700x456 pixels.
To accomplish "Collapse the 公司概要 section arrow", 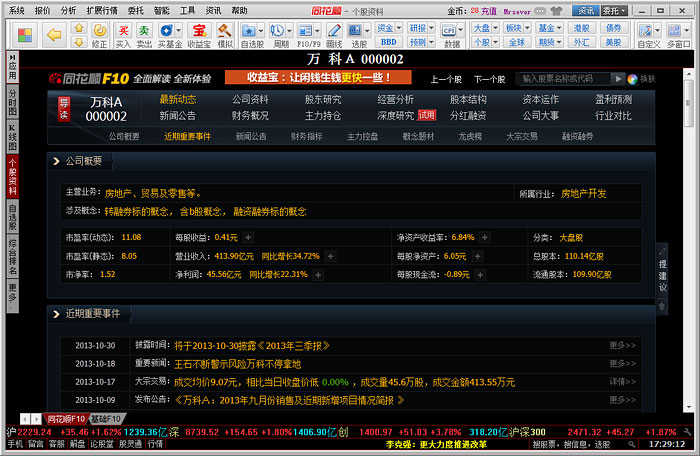I will coord(54,160).
